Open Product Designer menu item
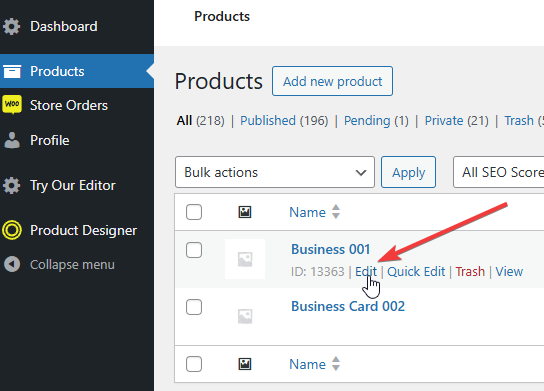 83,230
